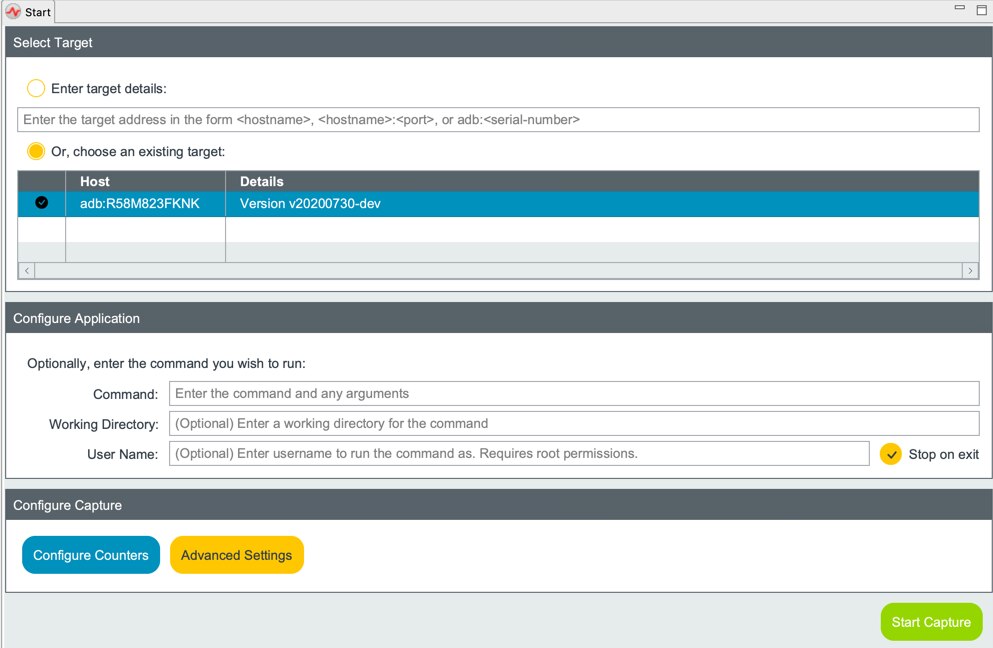Focus the Command text field
This screenshot has height=648, width=993.
point(574,393)
